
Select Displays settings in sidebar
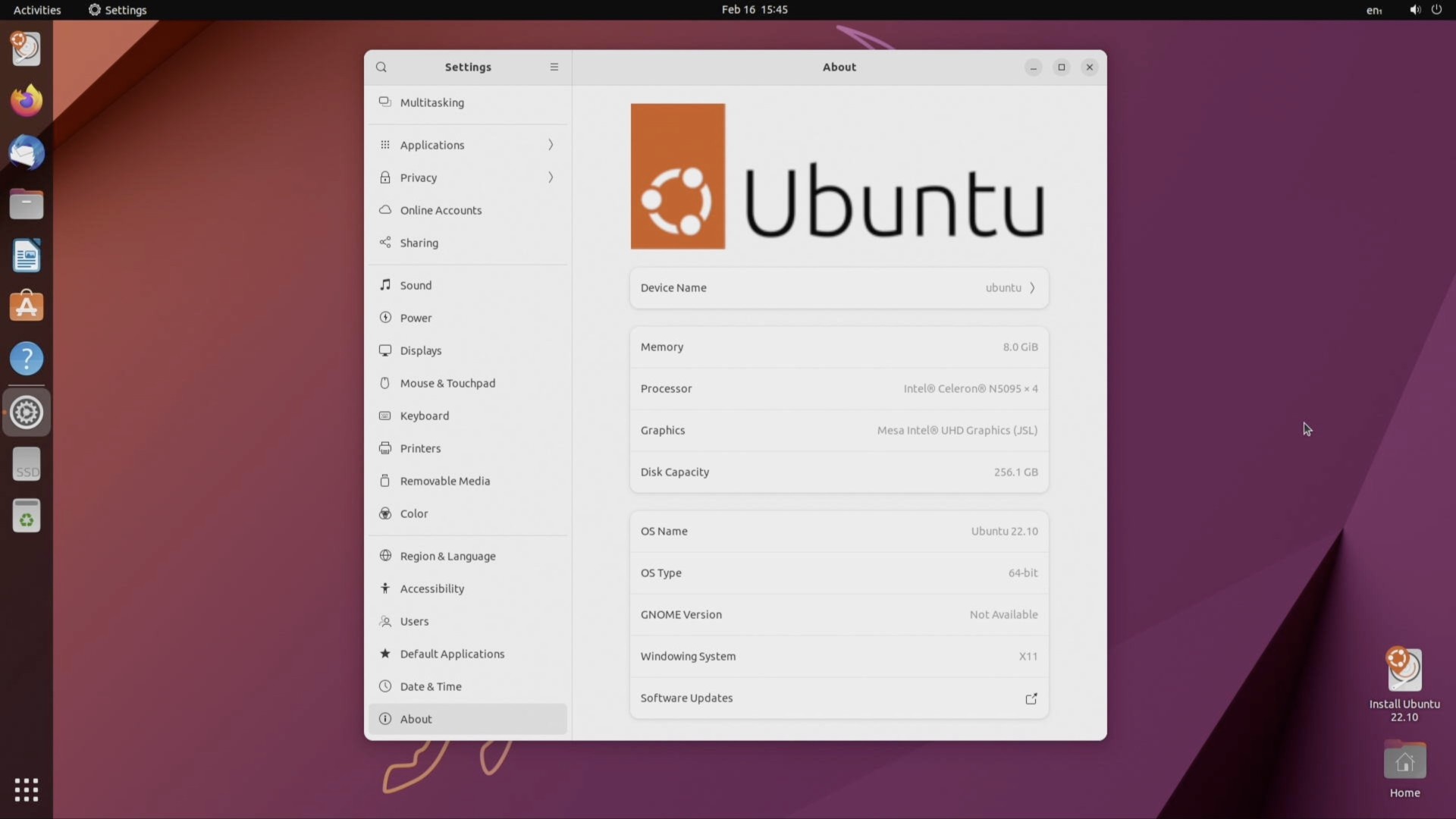pos(468,350)
